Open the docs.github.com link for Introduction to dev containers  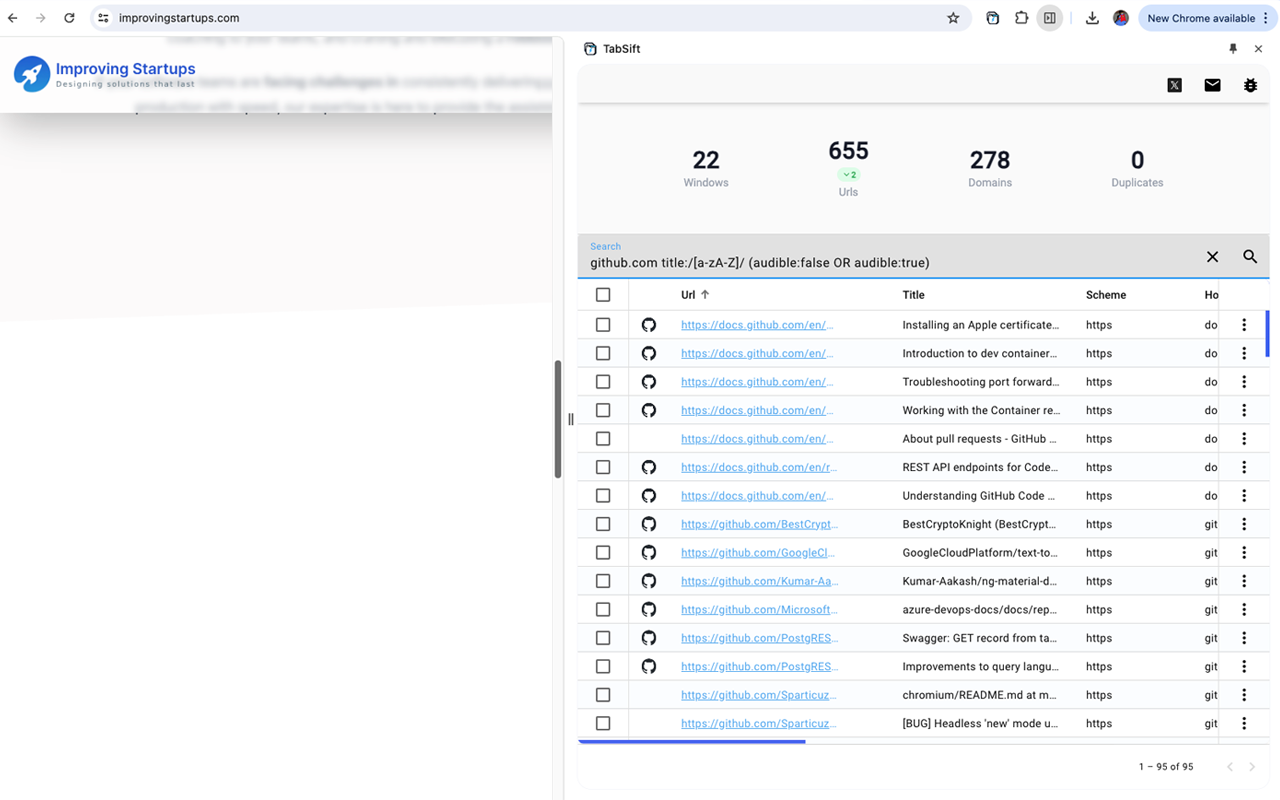[x=757, y=353]
